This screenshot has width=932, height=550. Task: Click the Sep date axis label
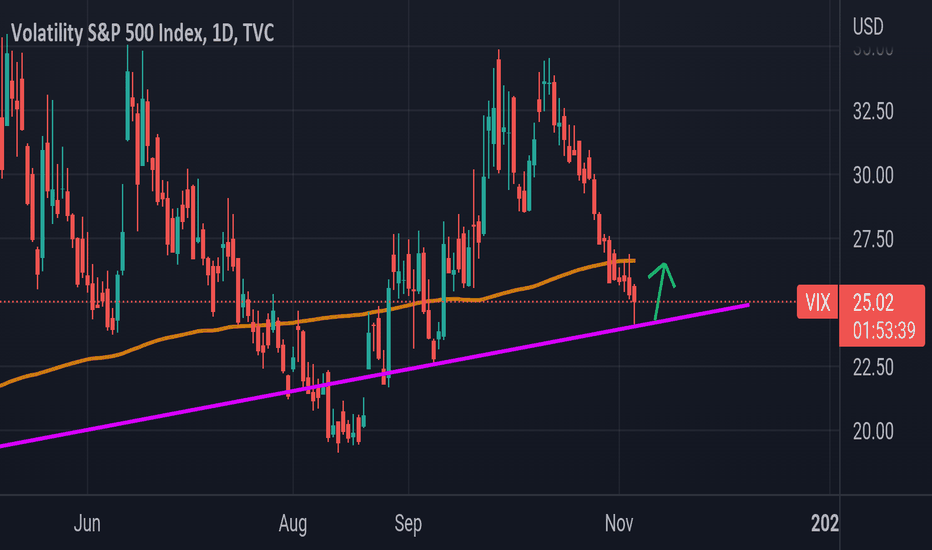(408, 524)
